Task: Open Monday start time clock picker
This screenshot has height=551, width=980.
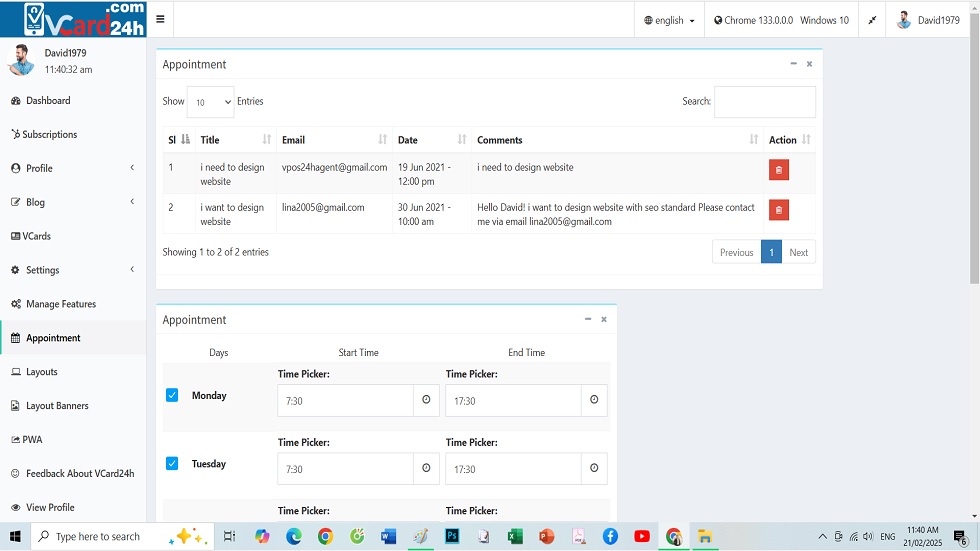Action: pos(426,400)
